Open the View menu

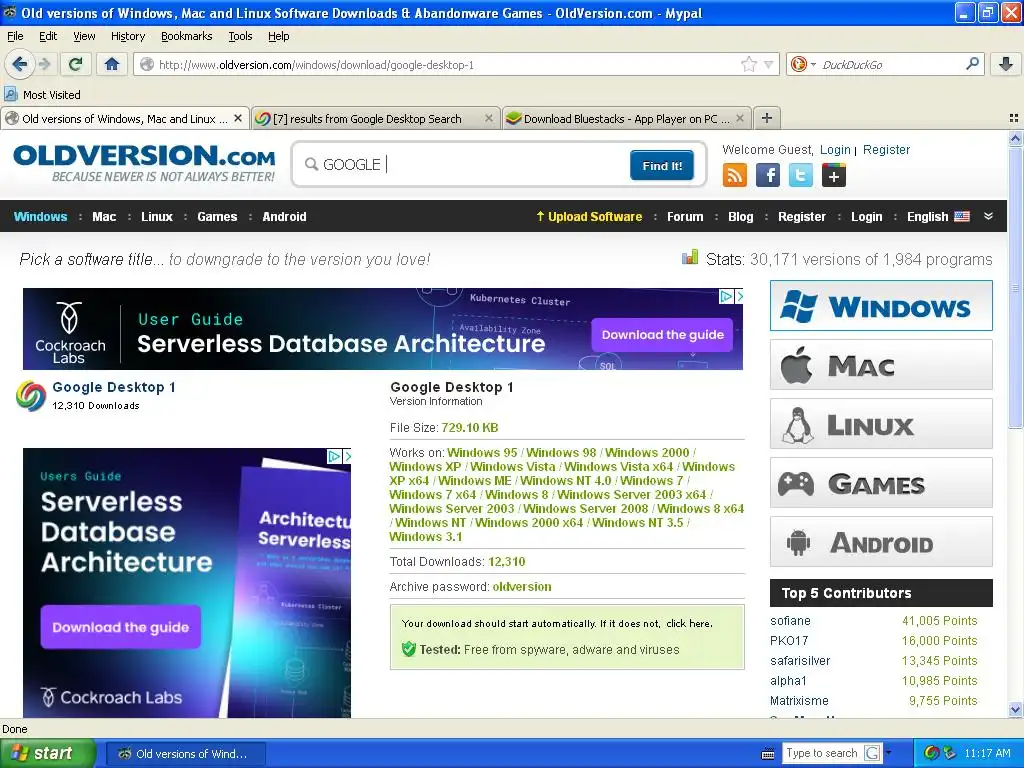[x=84, y=36]
